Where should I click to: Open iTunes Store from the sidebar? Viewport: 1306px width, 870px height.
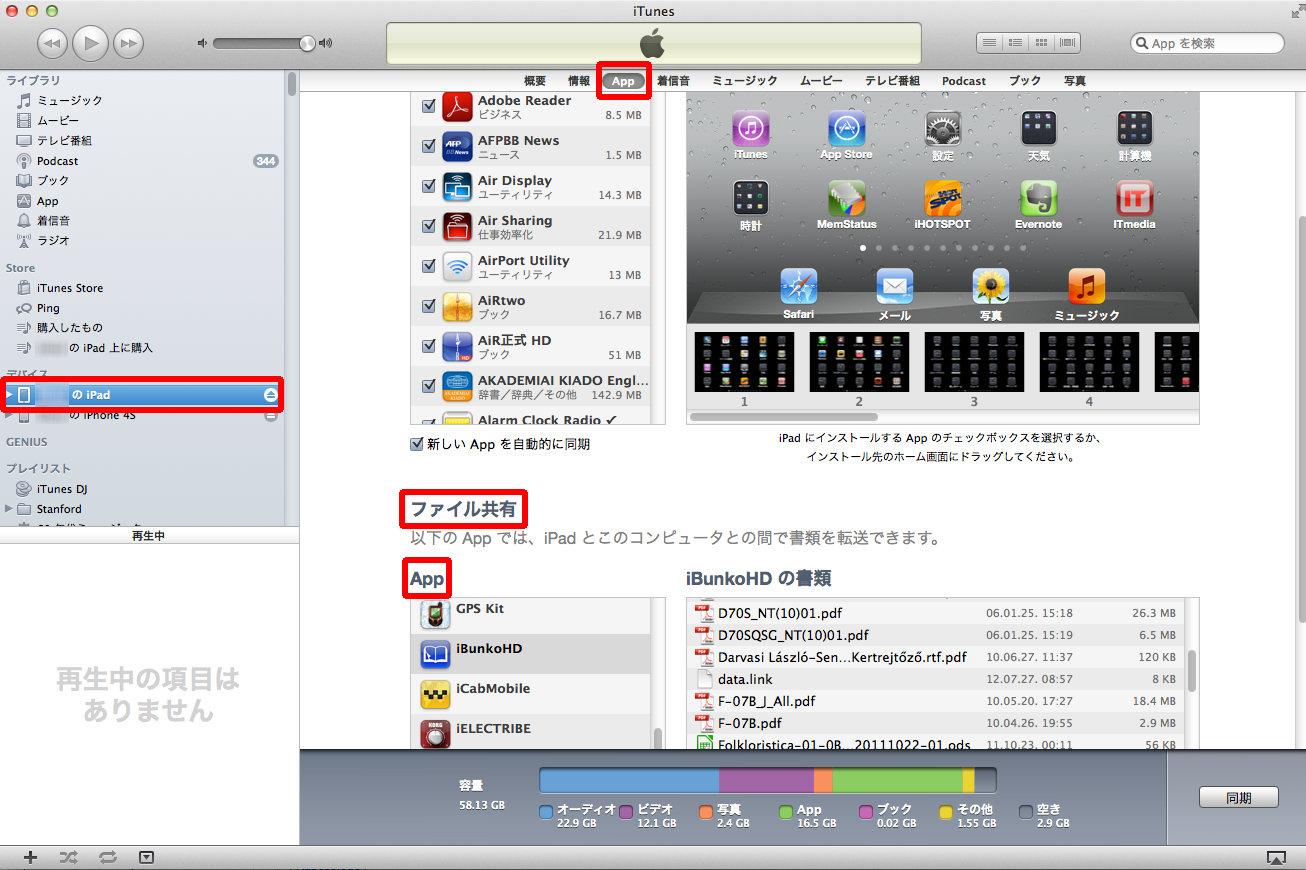coord(70,288)
